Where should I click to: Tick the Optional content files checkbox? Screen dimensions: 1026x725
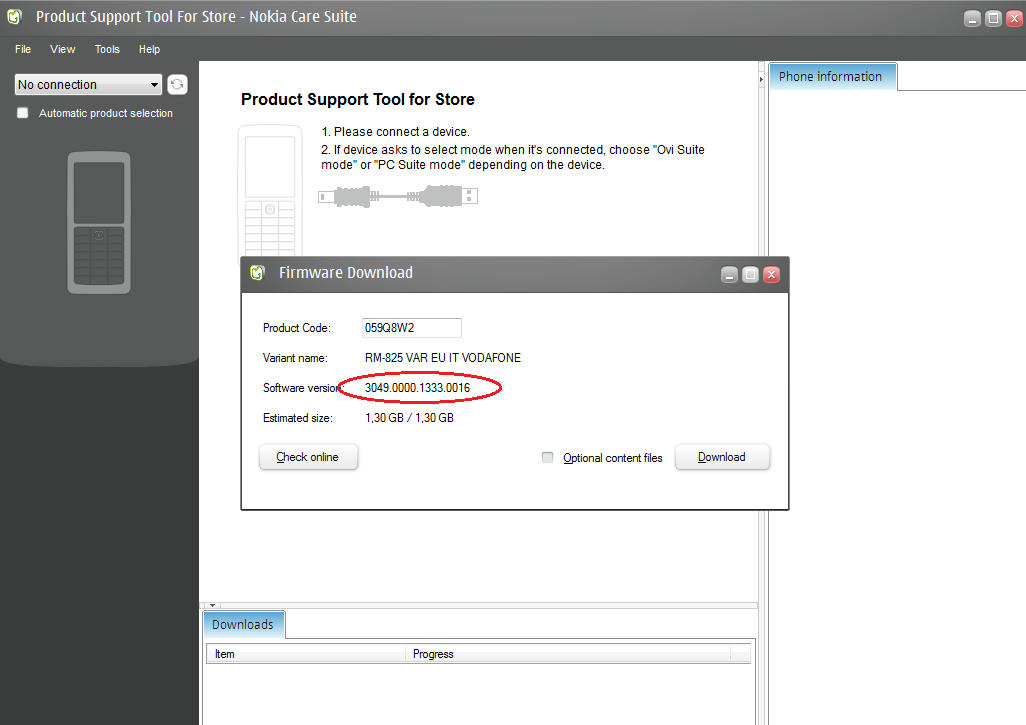(547, 458)
